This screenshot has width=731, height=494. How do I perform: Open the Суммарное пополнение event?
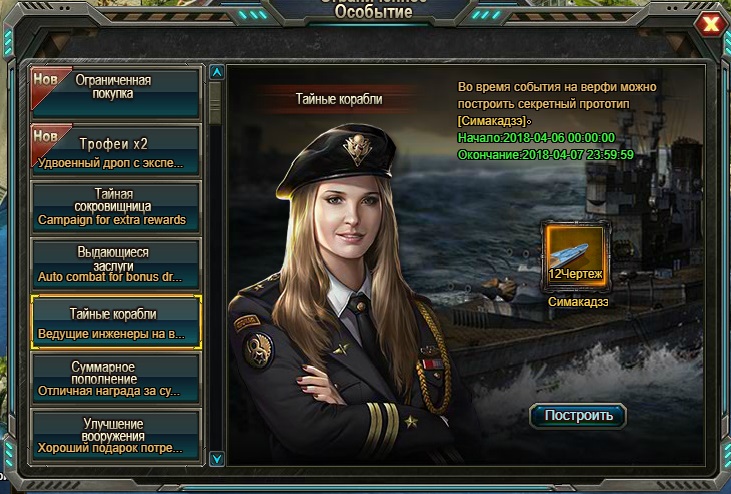click(x=116, y=379)
